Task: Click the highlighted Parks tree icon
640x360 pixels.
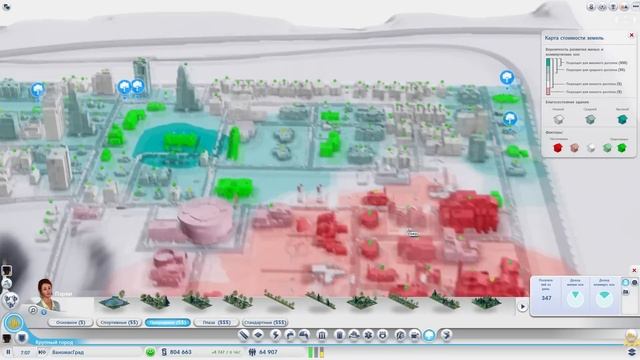Action: [429, 335]
